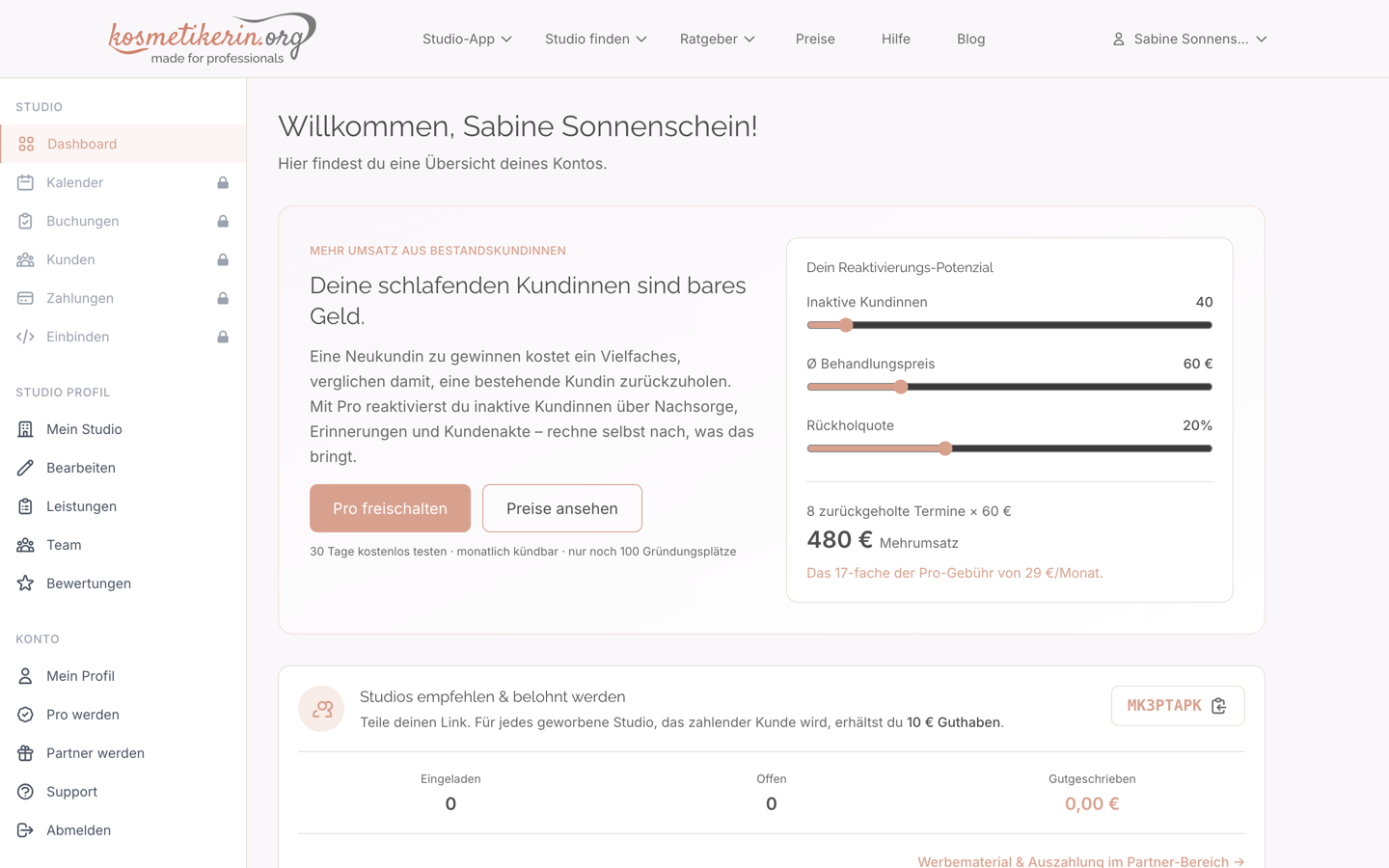Open the kosmetikerin.org logo home link

tap(212, 39)
